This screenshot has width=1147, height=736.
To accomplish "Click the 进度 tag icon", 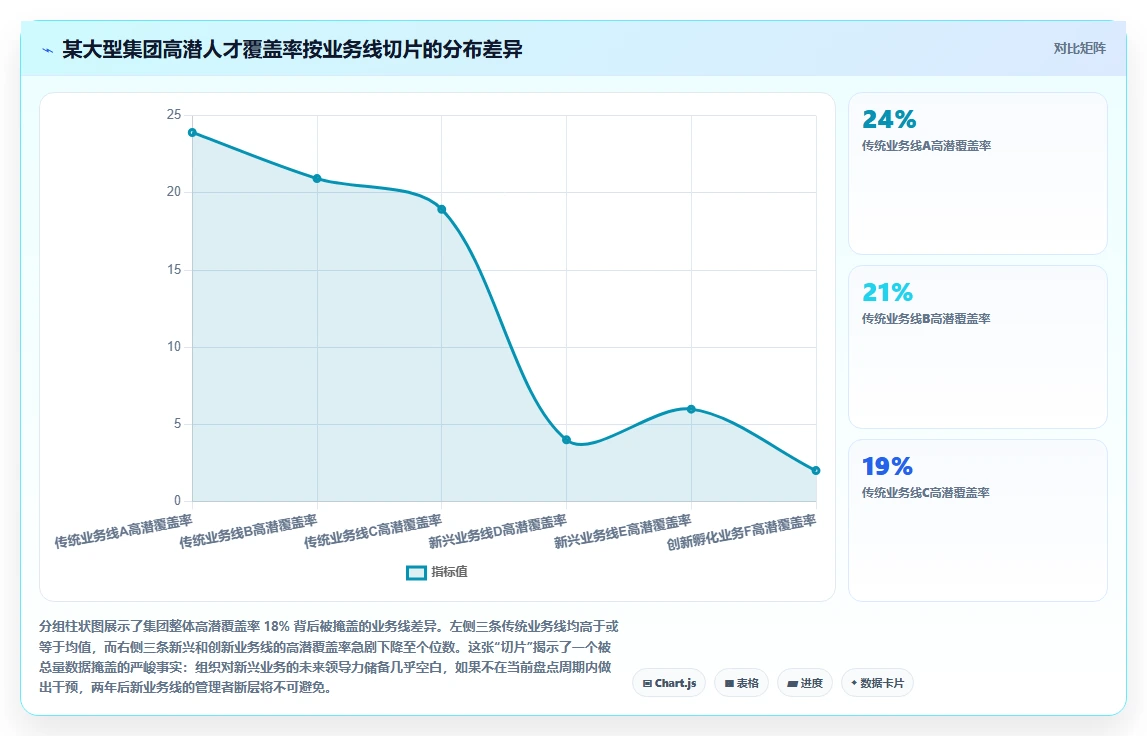I will coord(792,683).
